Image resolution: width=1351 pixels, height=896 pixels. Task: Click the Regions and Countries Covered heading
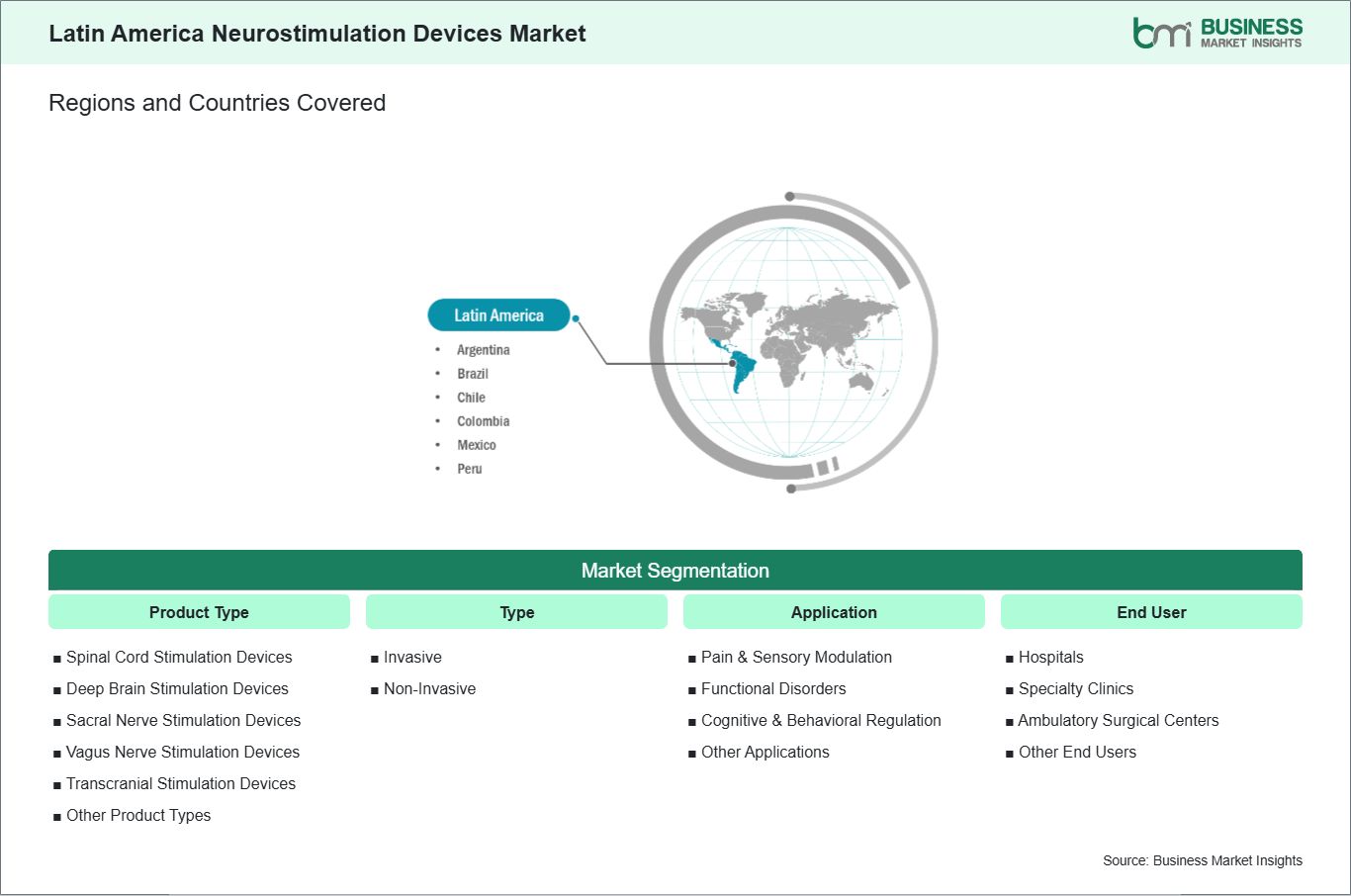pos(217,103)
